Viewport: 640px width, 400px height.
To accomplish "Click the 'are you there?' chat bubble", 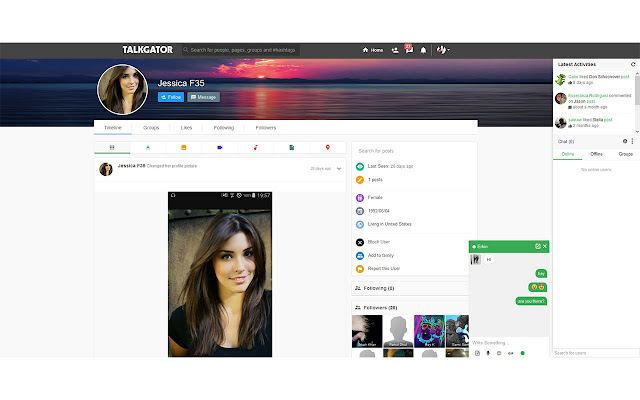I will tap(531, 301).
